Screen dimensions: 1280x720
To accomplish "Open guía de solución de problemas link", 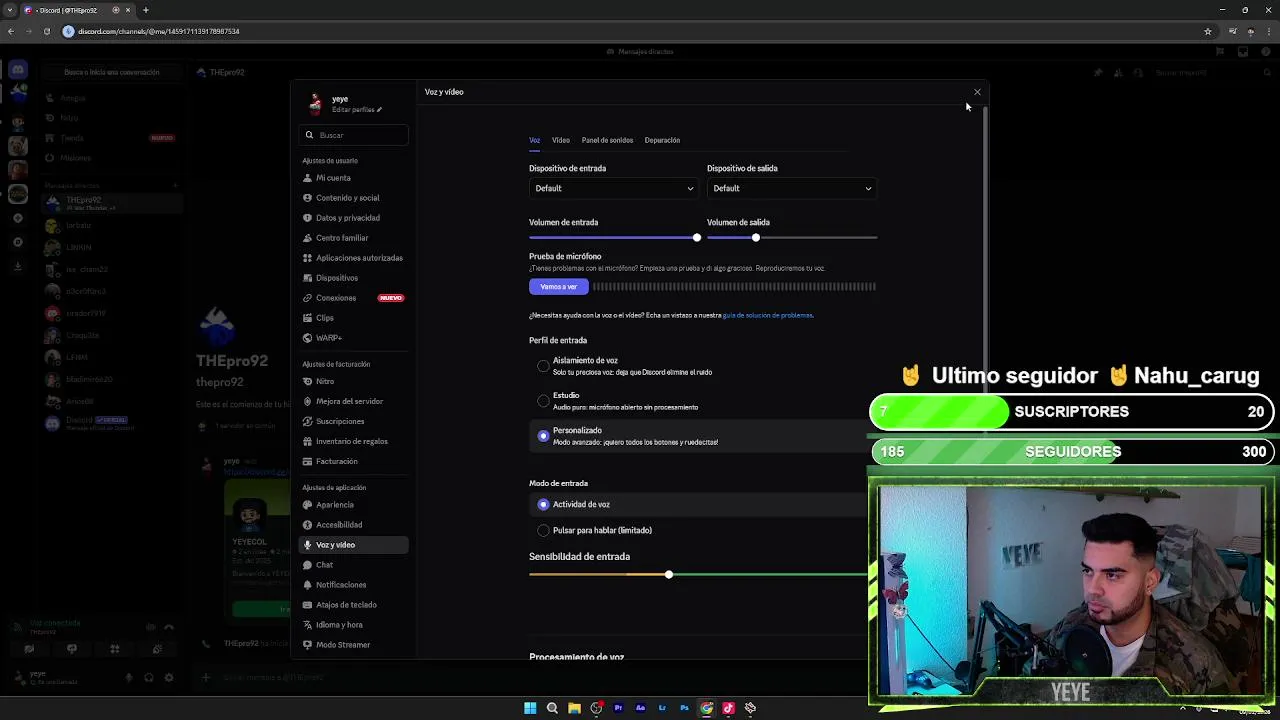I will coord(768,316).
